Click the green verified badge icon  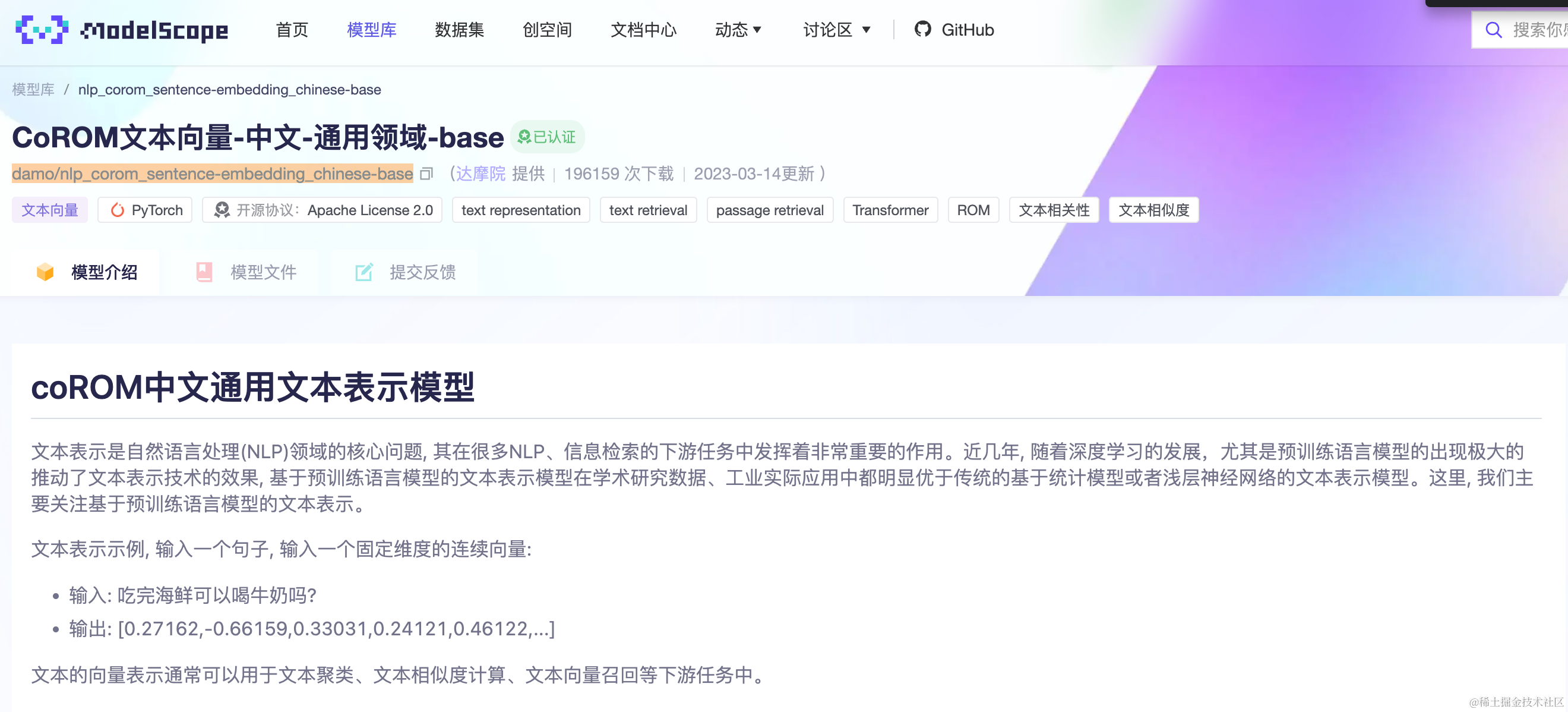pos(524,137)
